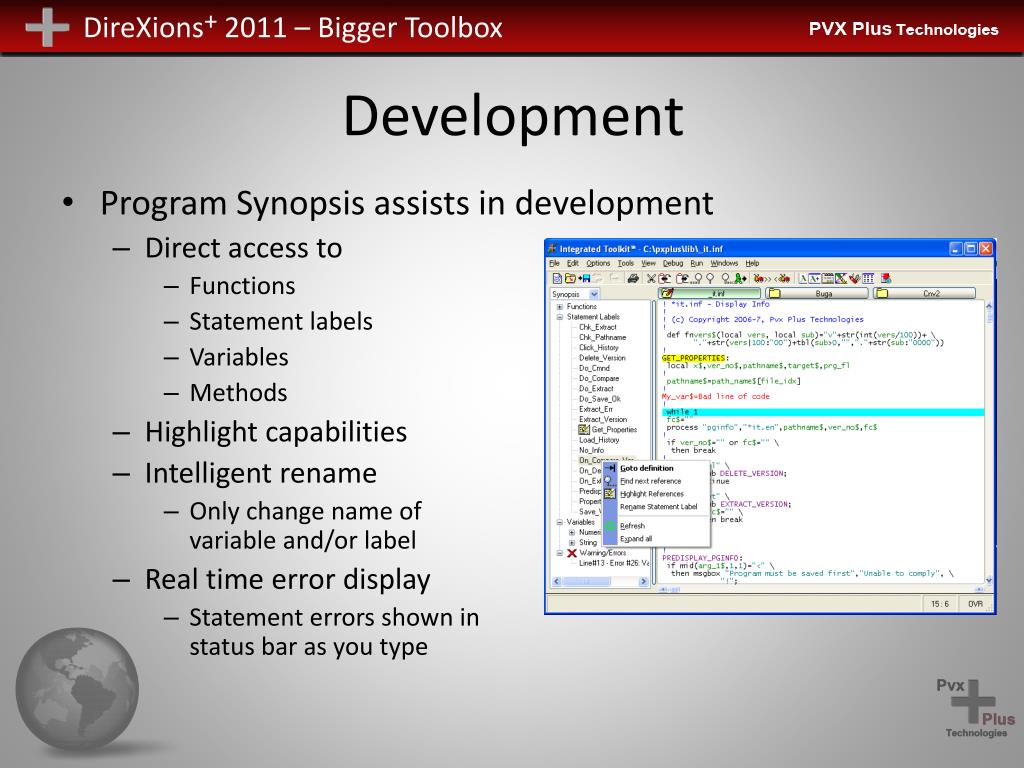This screenshot has height=768, width=1024.
Task: Select Chk_Extract statement label
Action: click(x=598, y=327)
